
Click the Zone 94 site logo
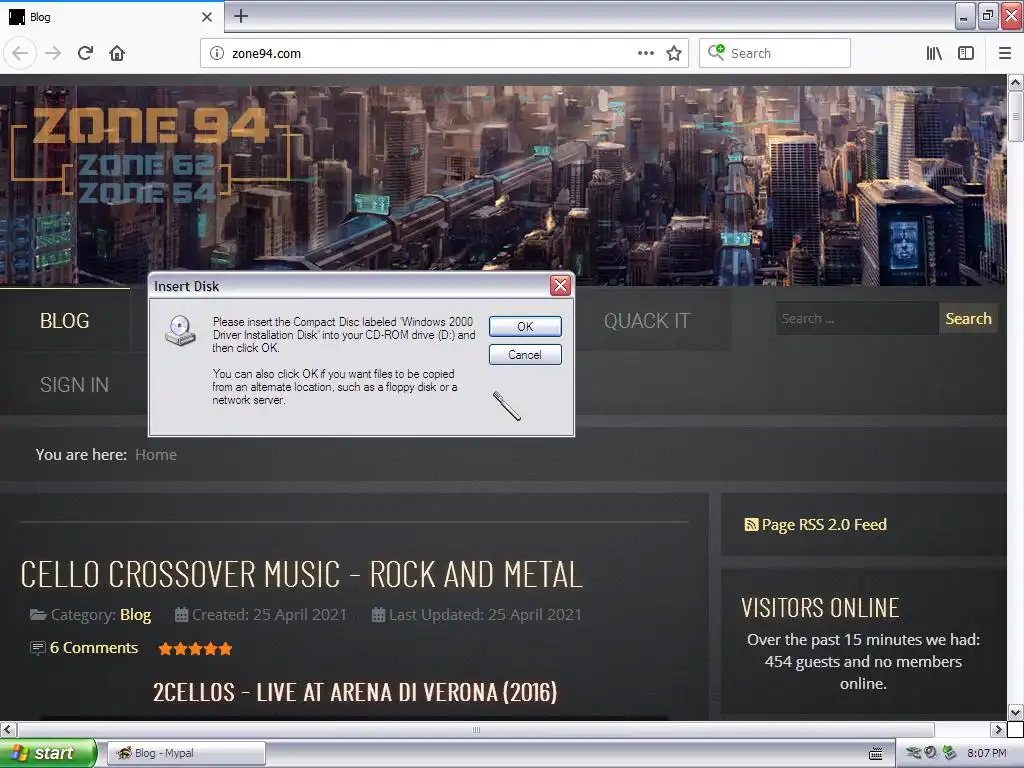click(150, 155)
